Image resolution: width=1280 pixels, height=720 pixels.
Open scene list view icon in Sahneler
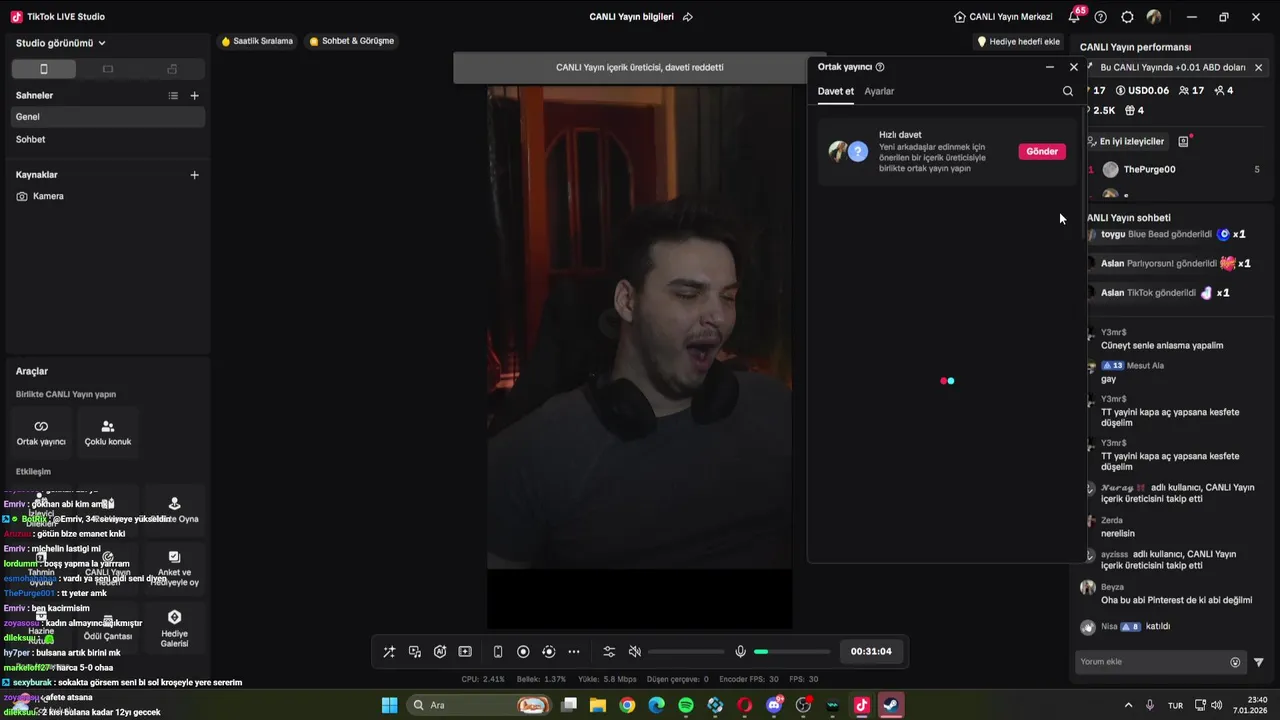(x=173, y=95)
